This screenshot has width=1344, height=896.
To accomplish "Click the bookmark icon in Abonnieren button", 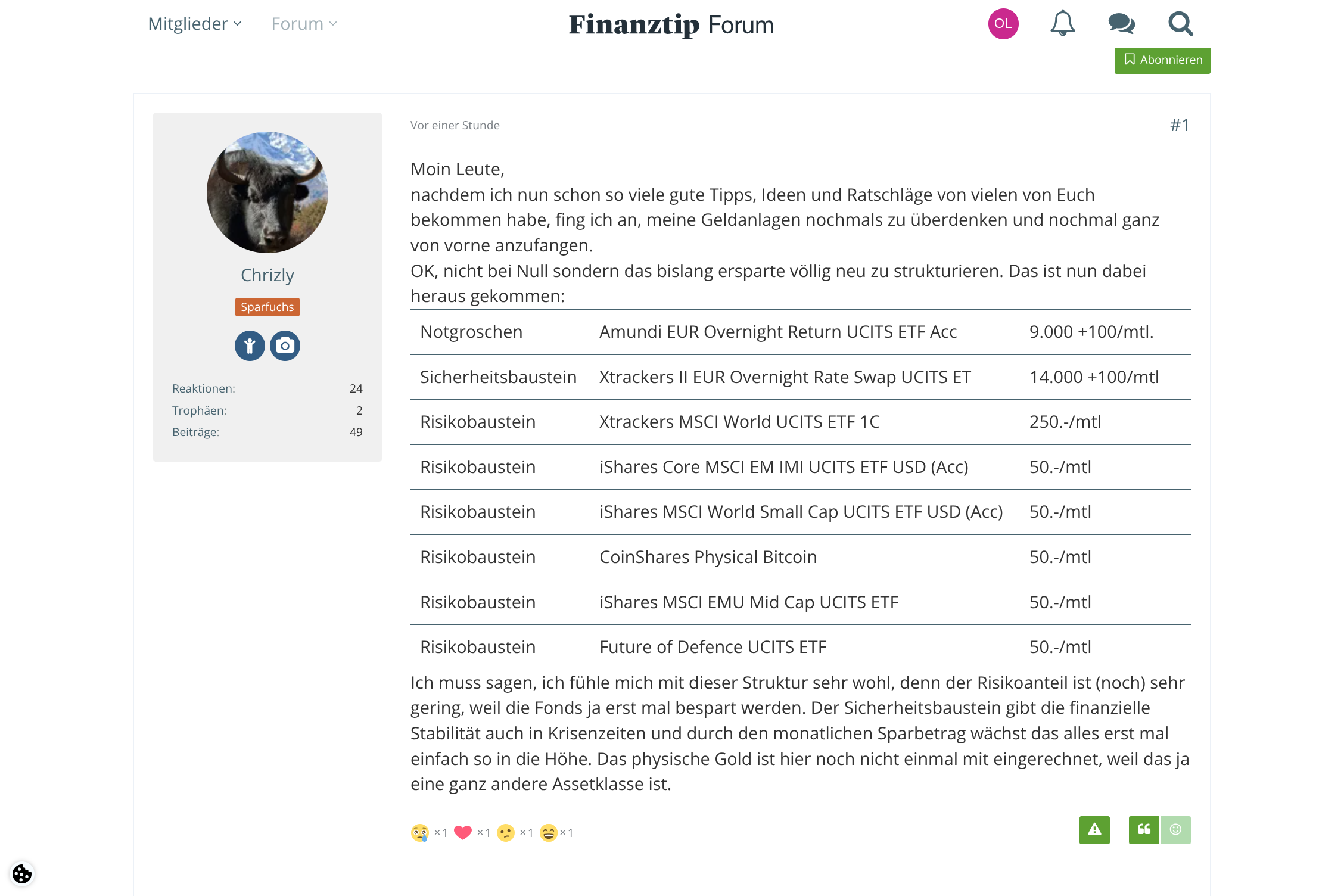I will (1129, 60).
